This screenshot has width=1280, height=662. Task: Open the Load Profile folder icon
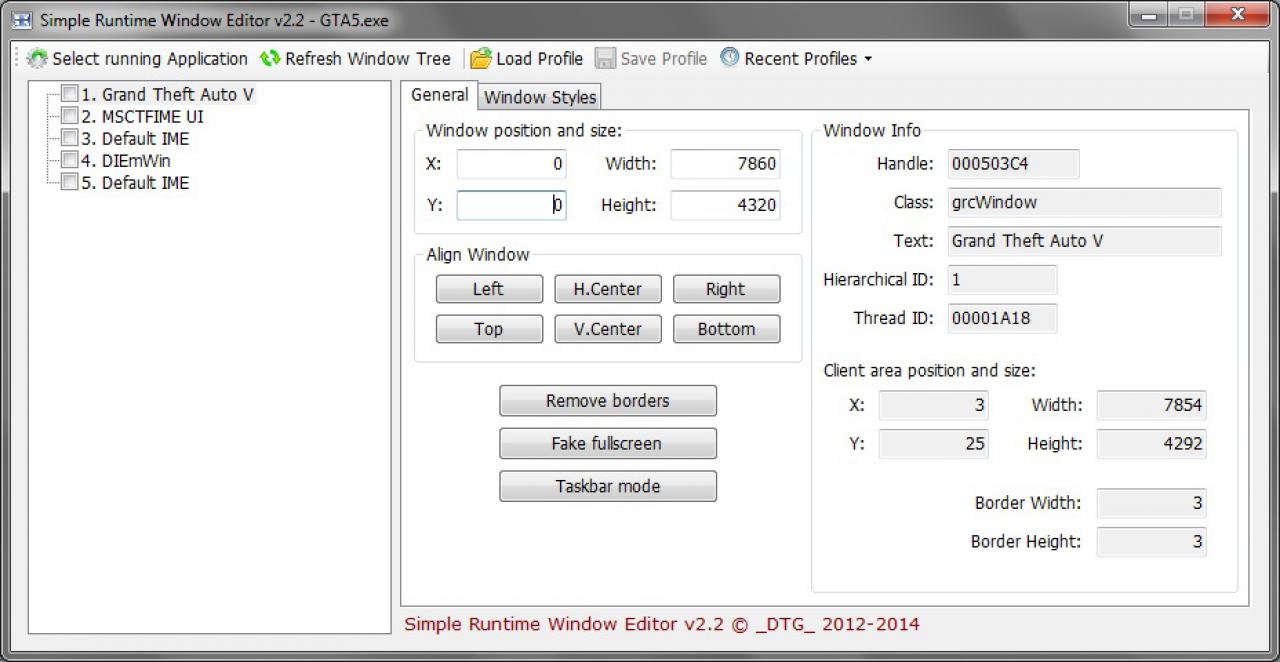pos(481,58)
